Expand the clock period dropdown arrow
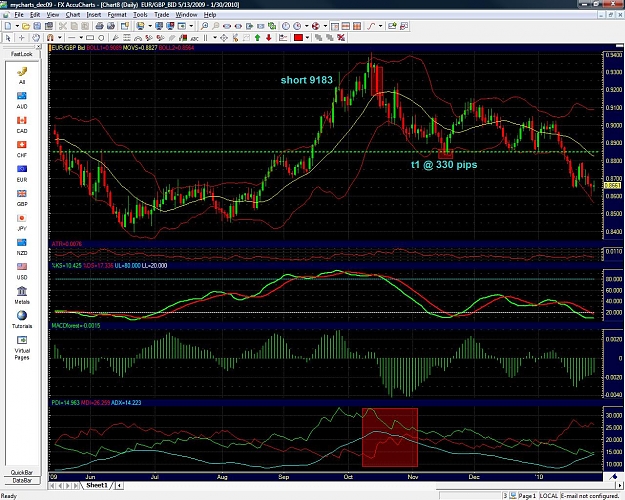This screenshot has height=500, width=625. [307, 26]
